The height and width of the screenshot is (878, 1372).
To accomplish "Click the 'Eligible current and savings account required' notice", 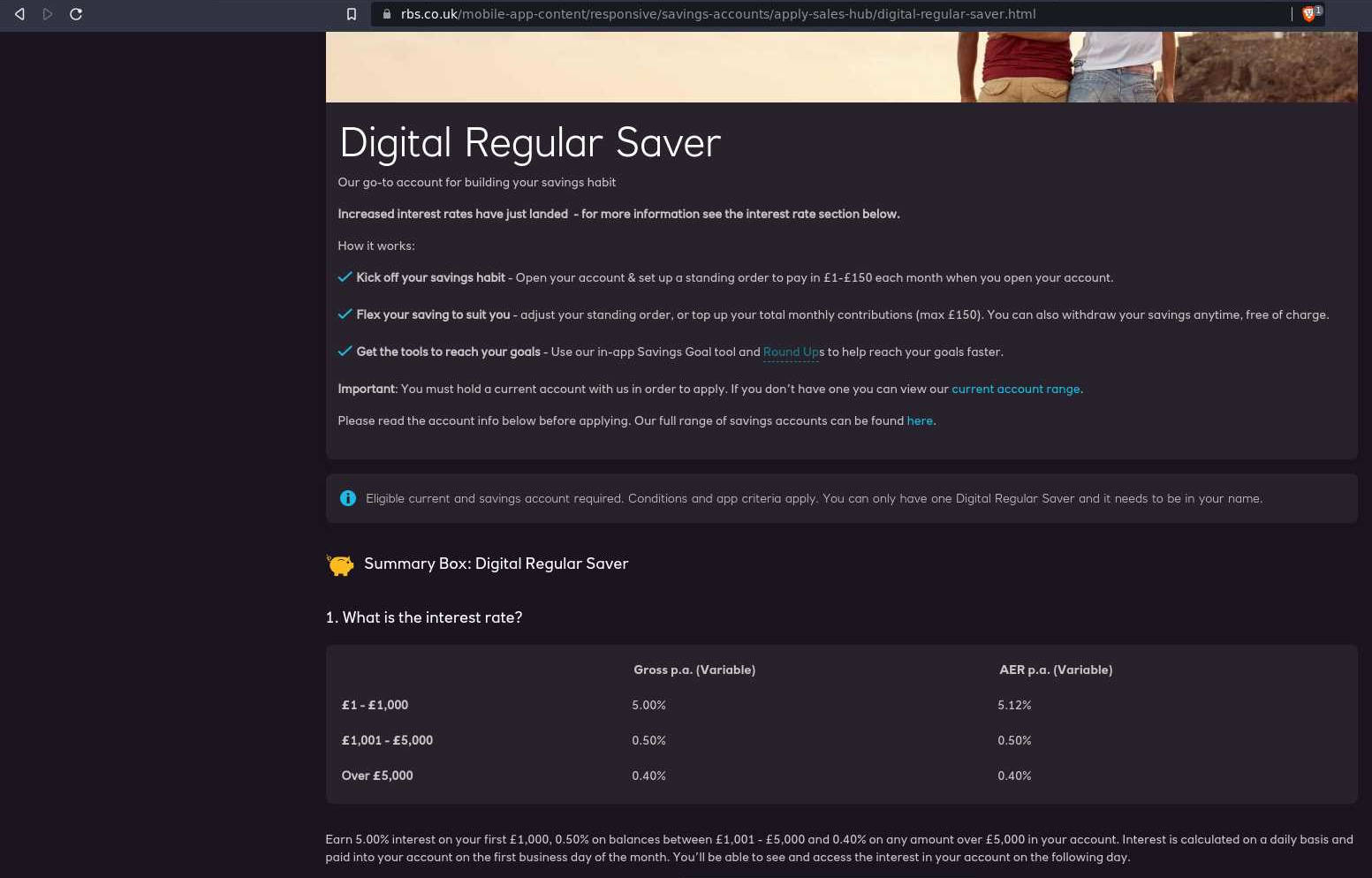I will 814,498.
